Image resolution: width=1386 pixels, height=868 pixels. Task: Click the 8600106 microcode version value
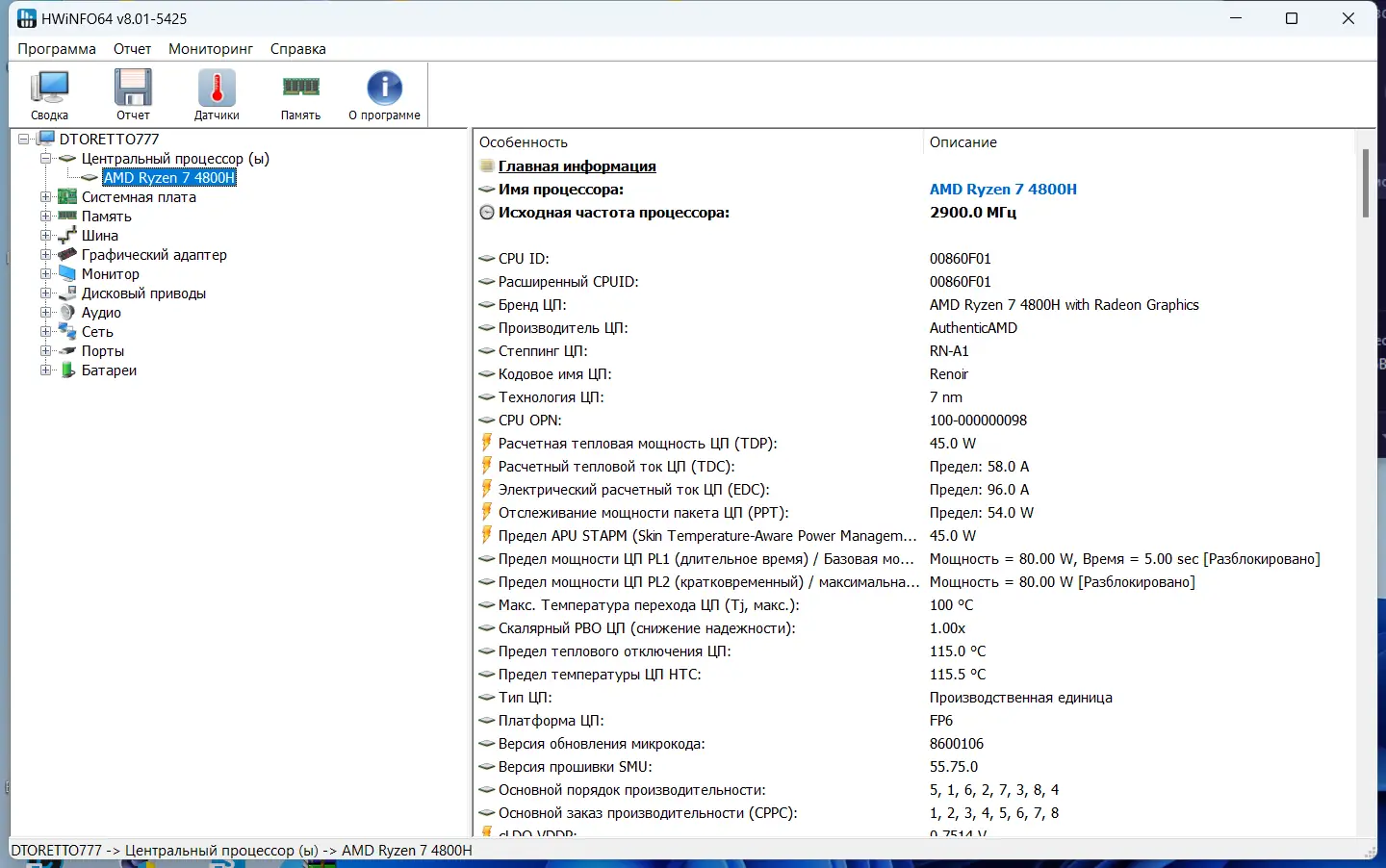coord(957,744)
